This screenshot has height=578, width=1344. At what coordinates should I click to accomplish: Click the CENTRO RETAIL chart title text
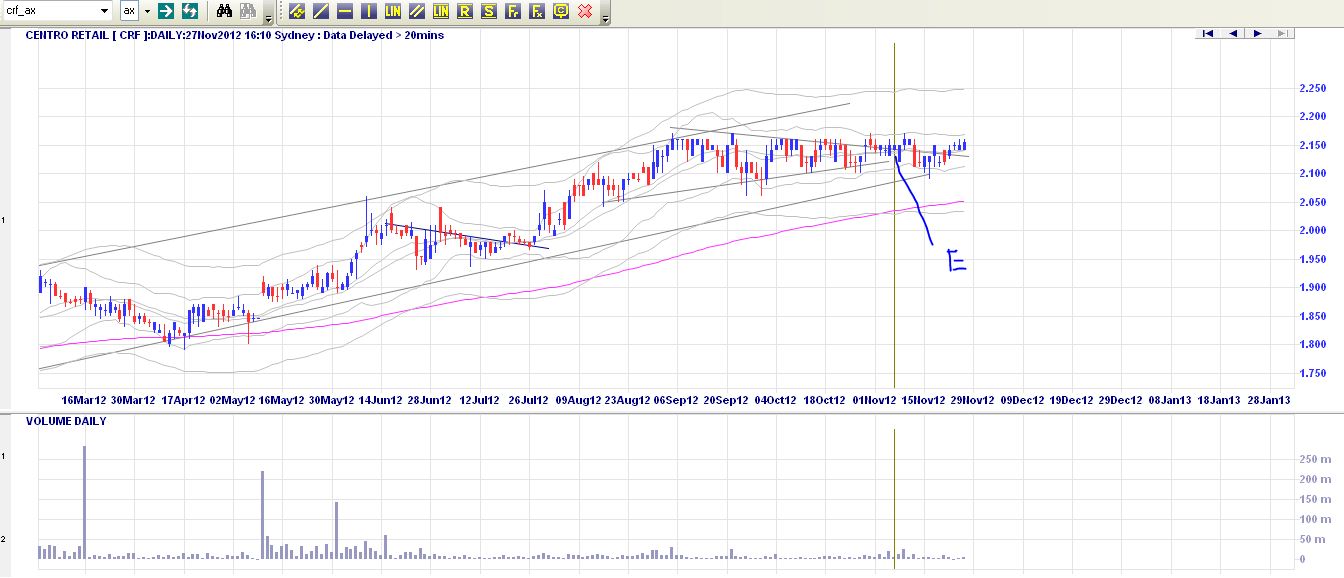[x=235, y=35]
